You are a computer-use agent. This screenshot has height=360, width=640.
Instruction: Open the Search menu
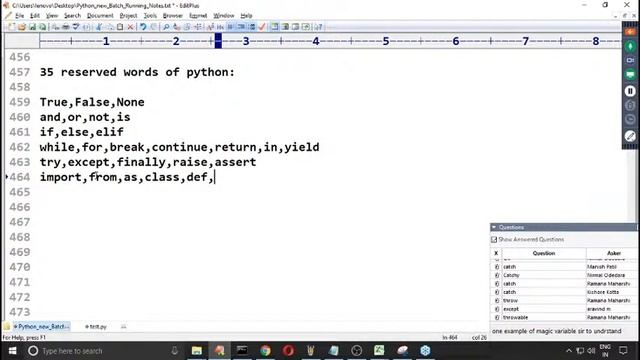(x=72, y=16)
